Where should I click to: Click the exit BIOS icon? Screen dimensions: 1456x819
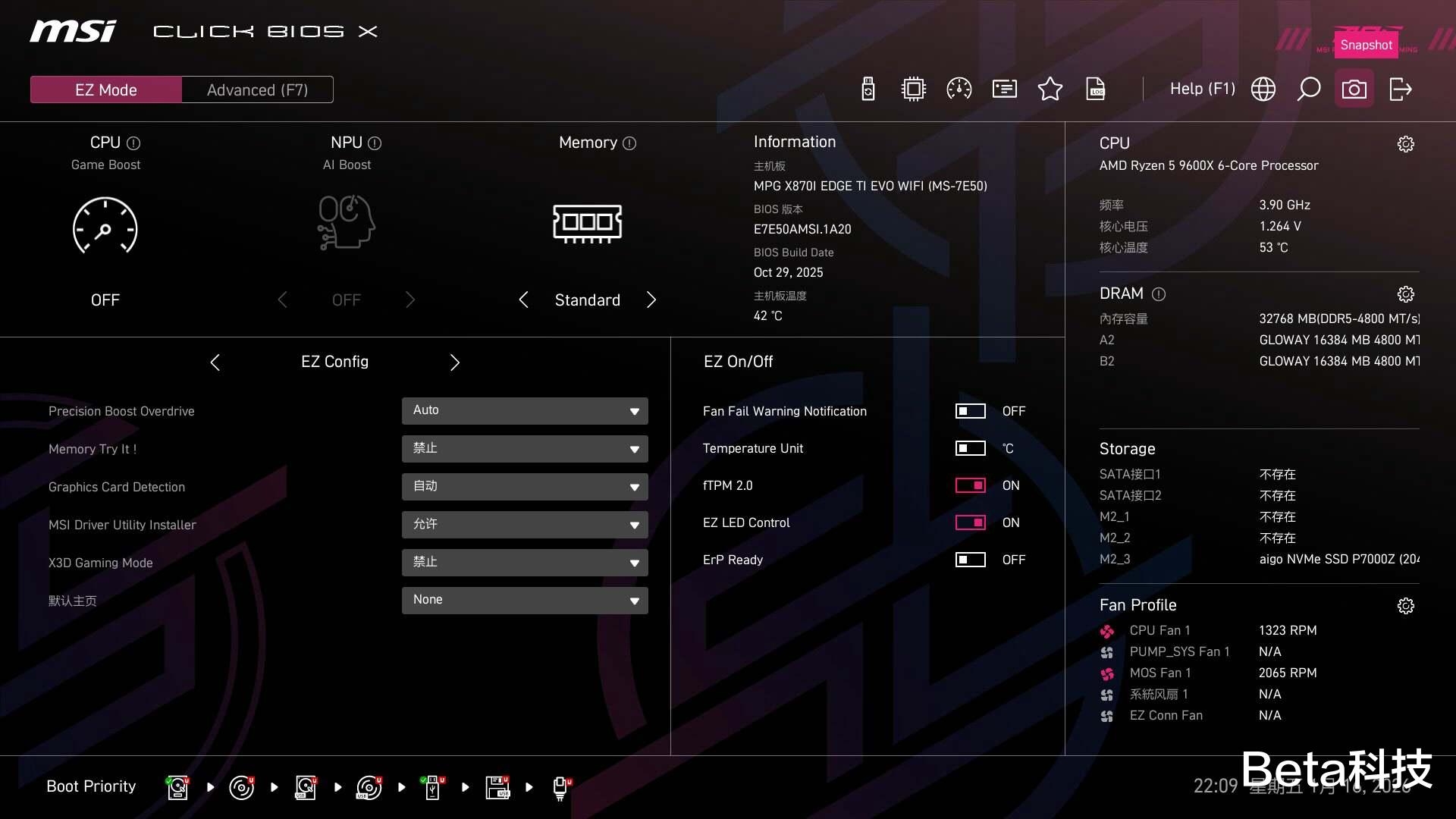tap(1400, 89)
